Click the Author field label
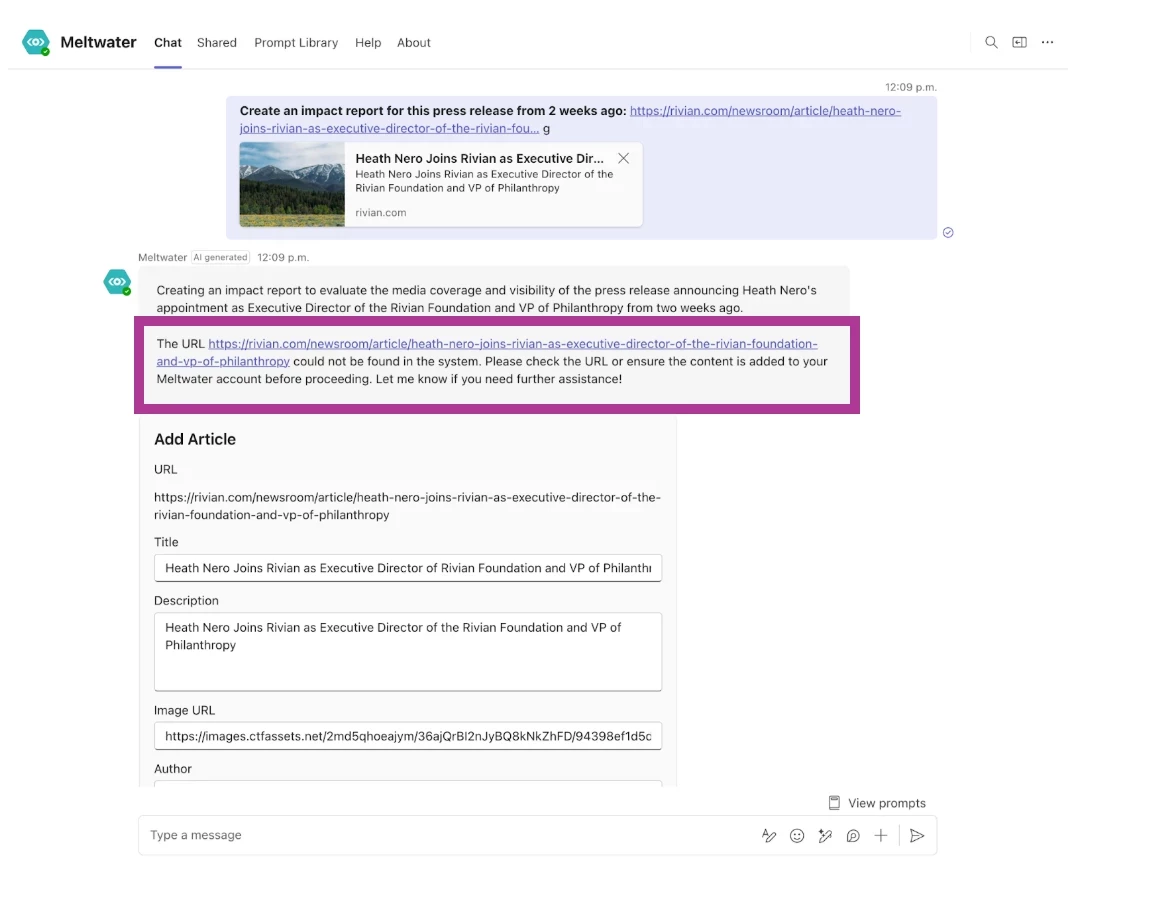Screen dimensions: 1152x902 173,769
